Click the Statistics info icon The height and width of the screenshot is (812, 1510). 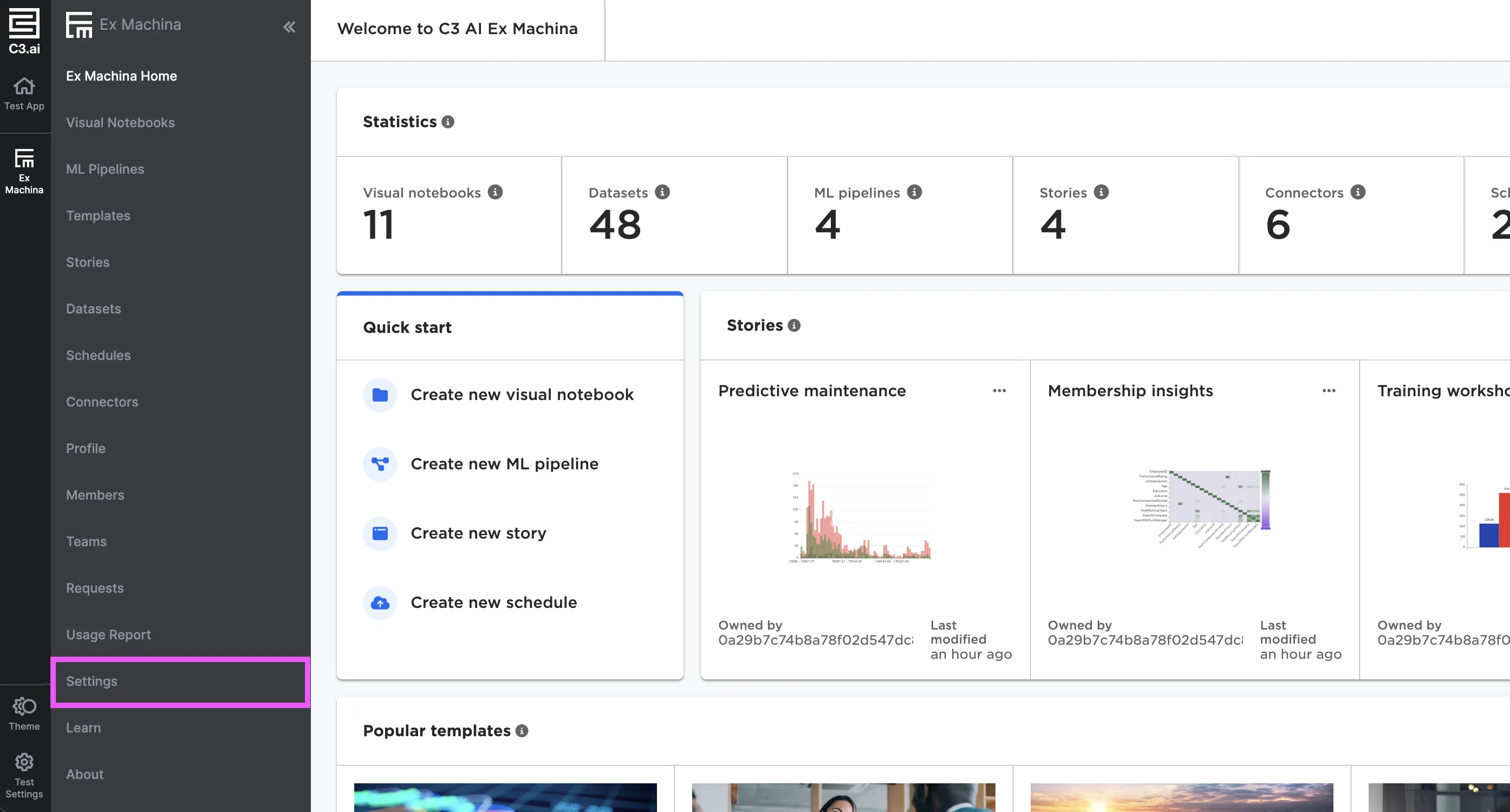tap(448, 122)
